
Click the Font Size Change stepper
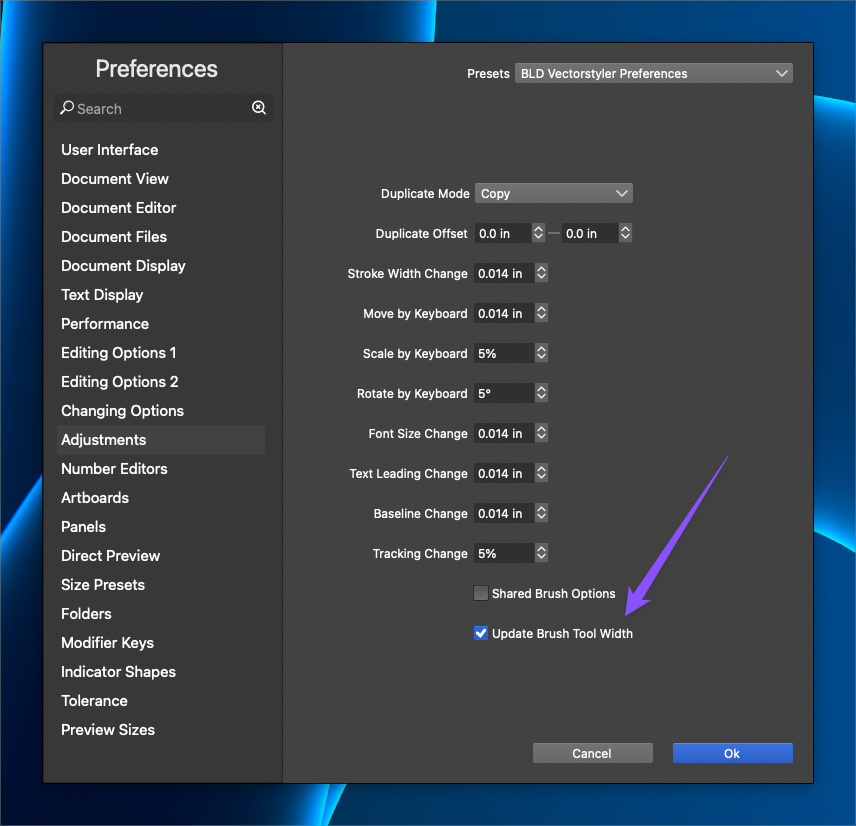[541, 433]
